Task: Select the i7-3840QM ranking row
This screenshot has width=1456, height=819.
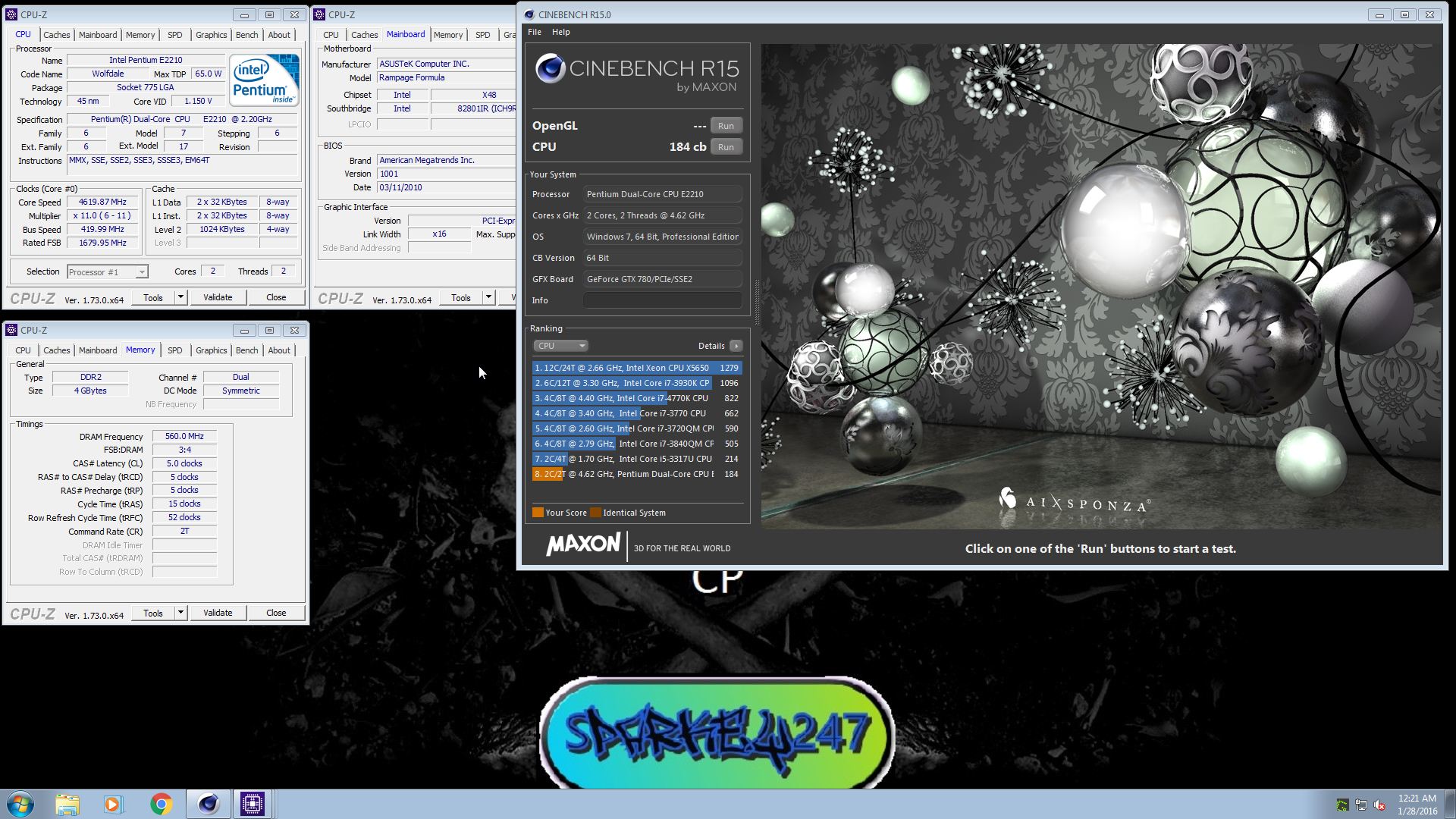Action: [x=637, y=444]
